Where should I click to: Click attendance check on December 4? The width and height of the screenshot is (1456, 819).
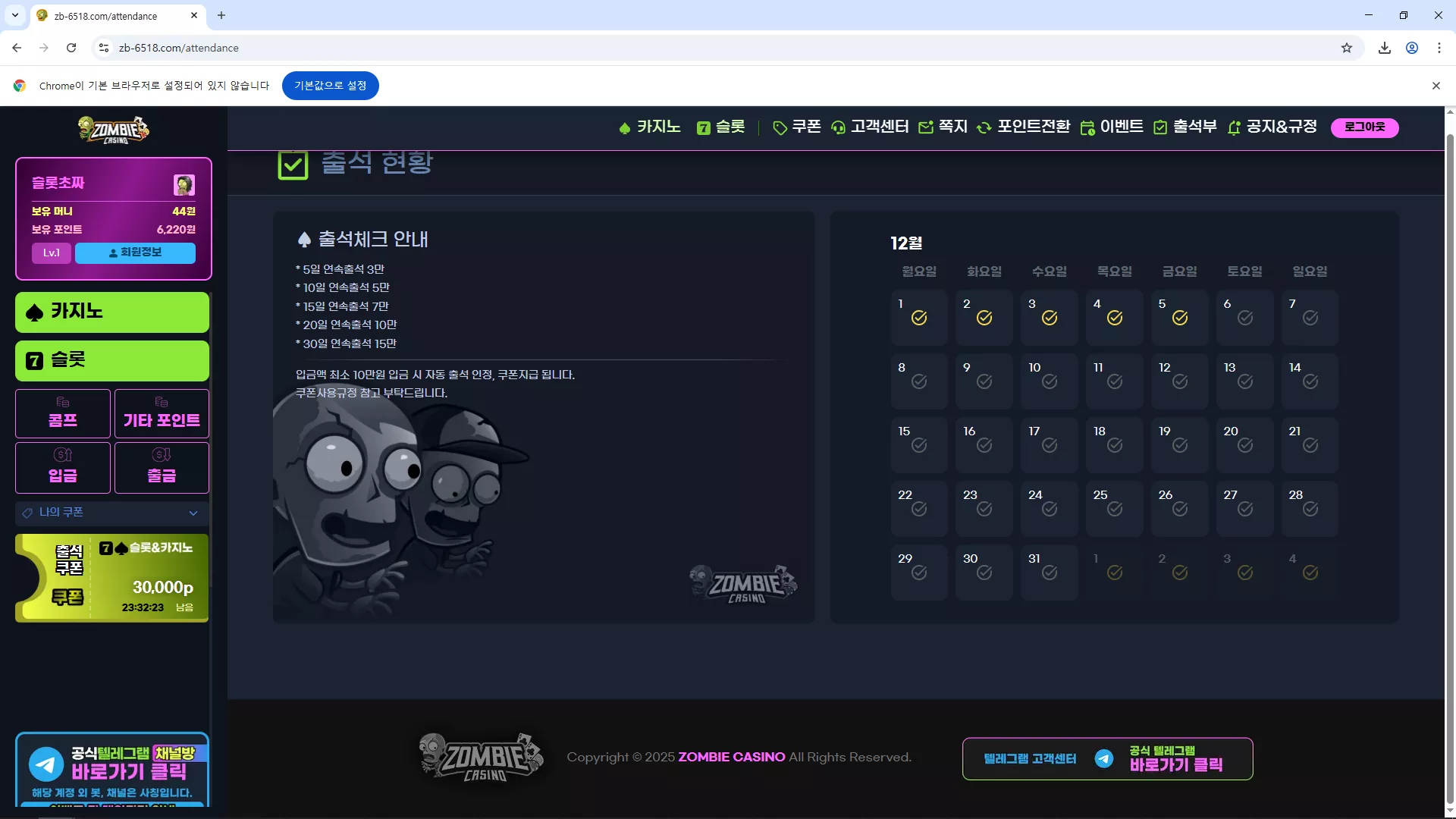(x=1115, y=318)
